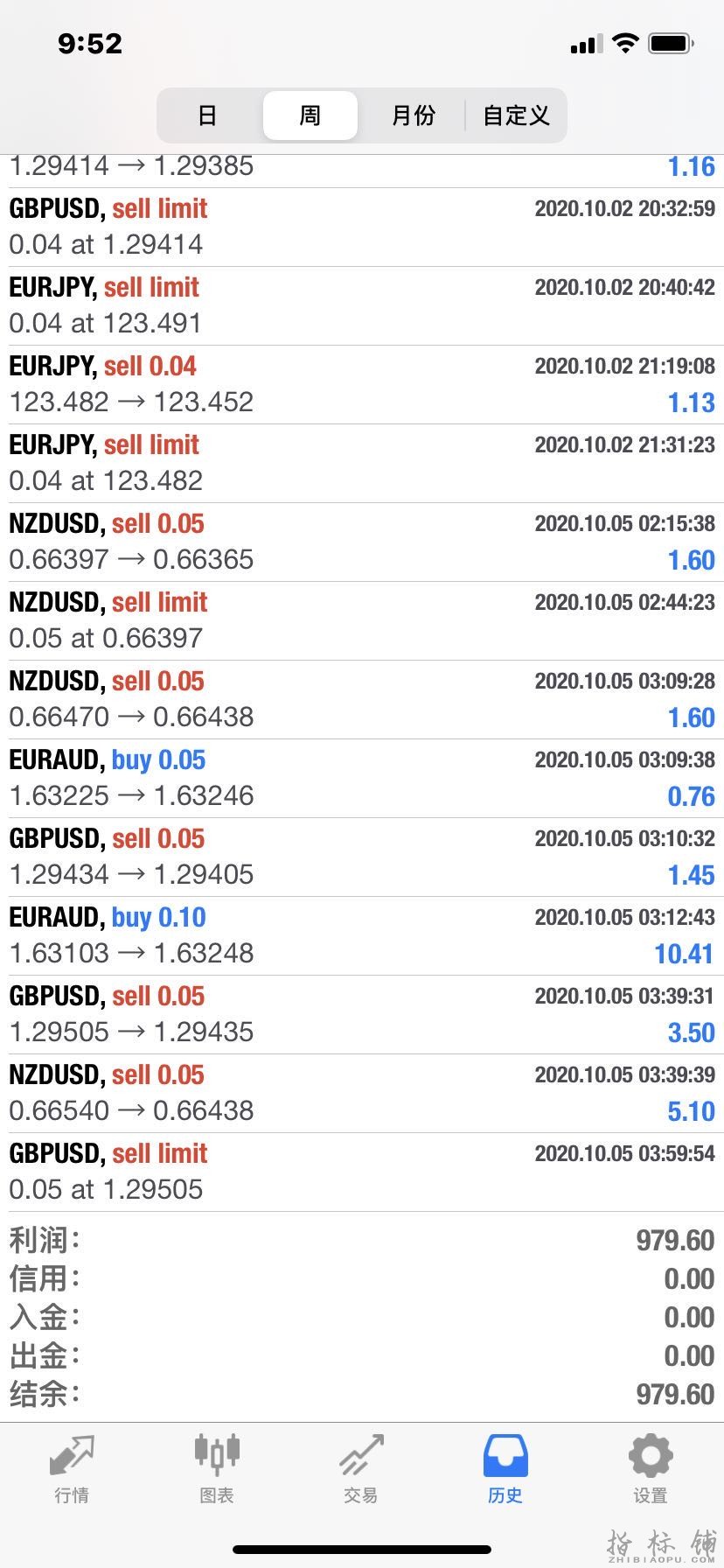724x1568 pixels.
Task: Open EURJPY sell 0.04 trade row
Action: tap(362, 384)
